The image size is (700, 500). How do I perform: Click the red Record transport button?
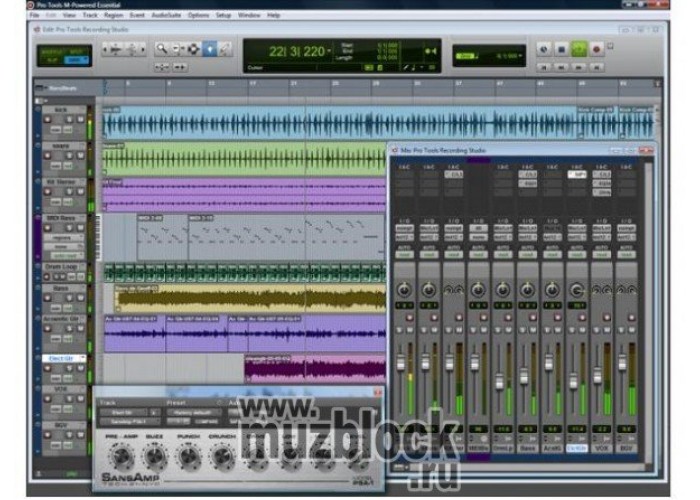click(x=596, y=49)
